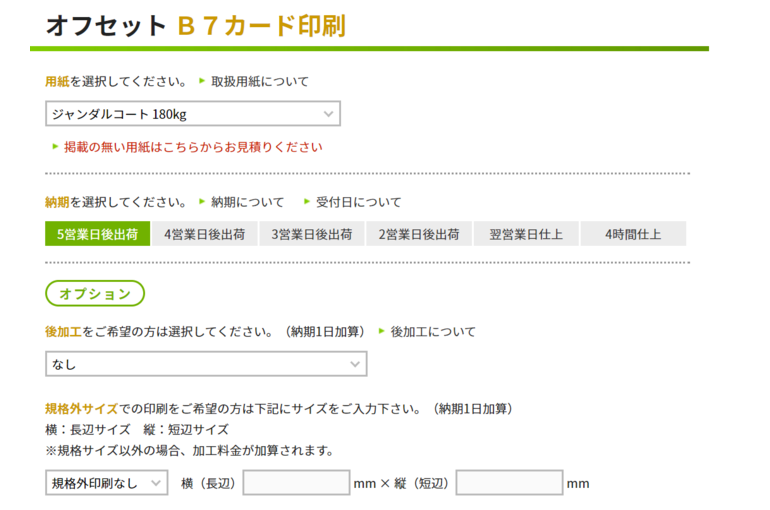Open the 納期について link
The width and height of the screenshot is (770, 510).
247,202
